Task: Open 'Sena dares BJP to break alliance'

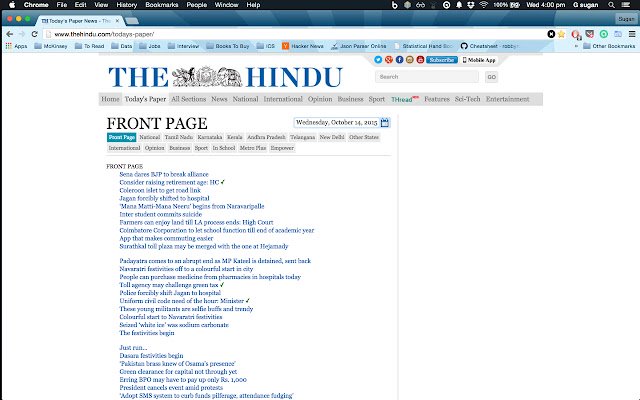Action: (164, 174)
